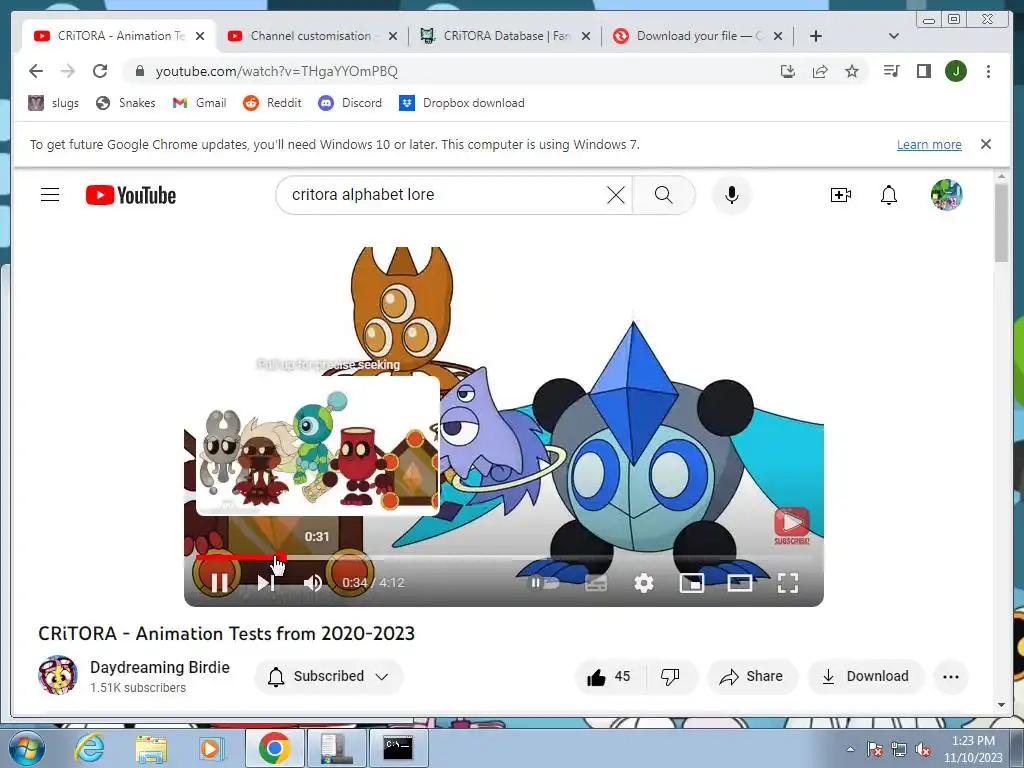Image resolution: width=1024 pixels, height=768 pixels.
Task: Click subscribe watermark in video
Action: tap(792, 526)
